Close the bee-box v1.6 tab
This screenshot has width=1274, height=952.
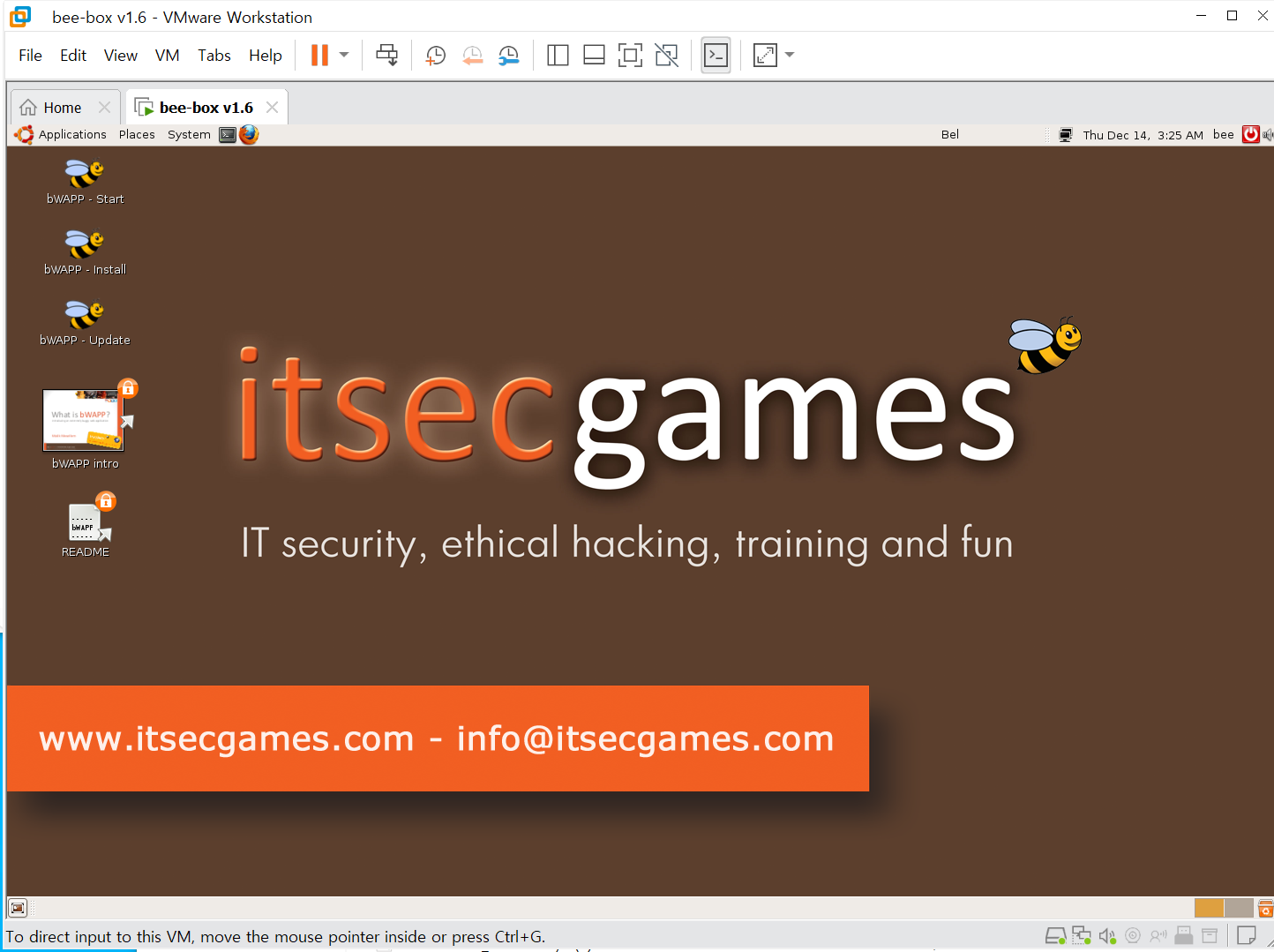tap(272, 107)
